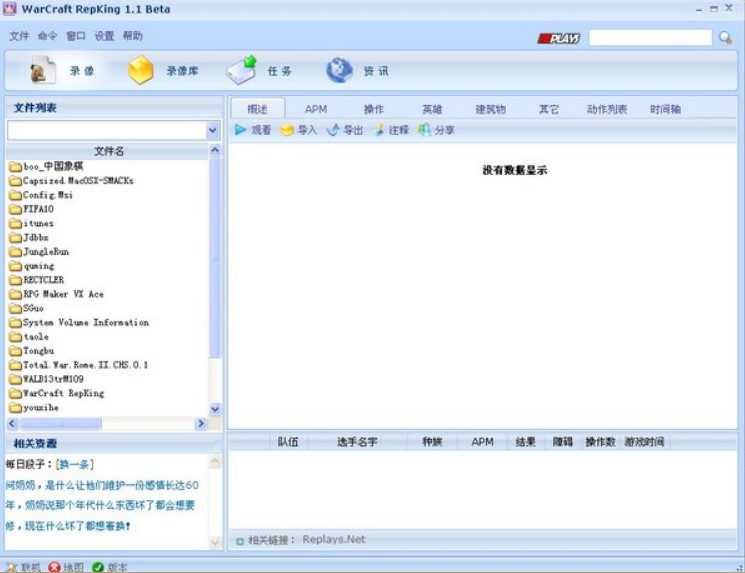Select the youxihe folder
Image resolution: width=745 pixels, height=573 pixels.
pos(34,408)
